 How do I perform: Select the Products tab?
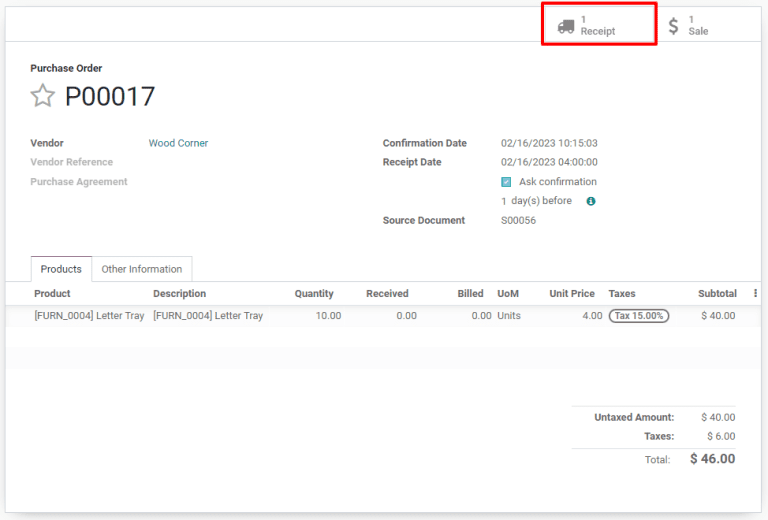[x=61, y=269]
